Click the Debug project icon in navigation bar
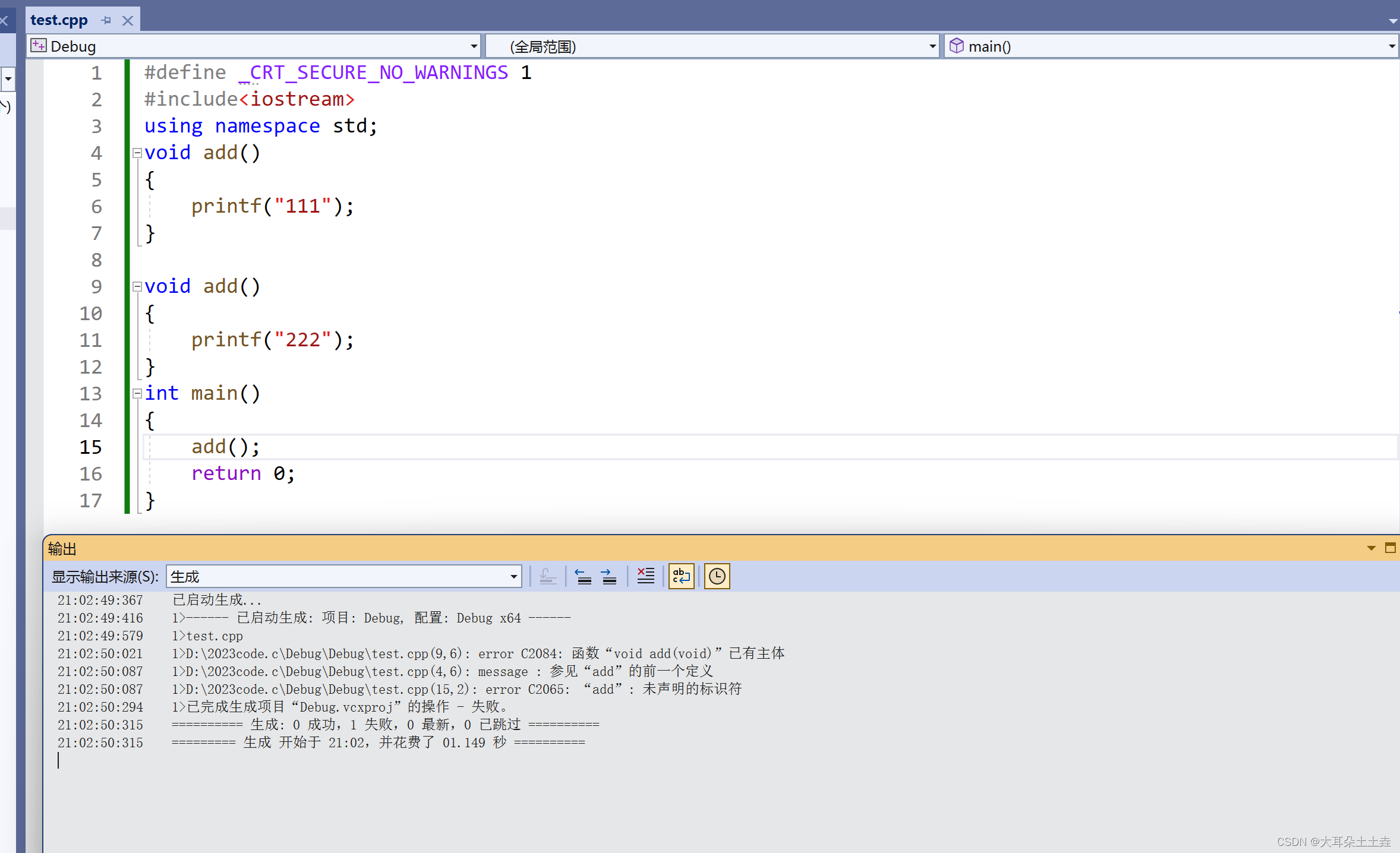 (39, 46)
